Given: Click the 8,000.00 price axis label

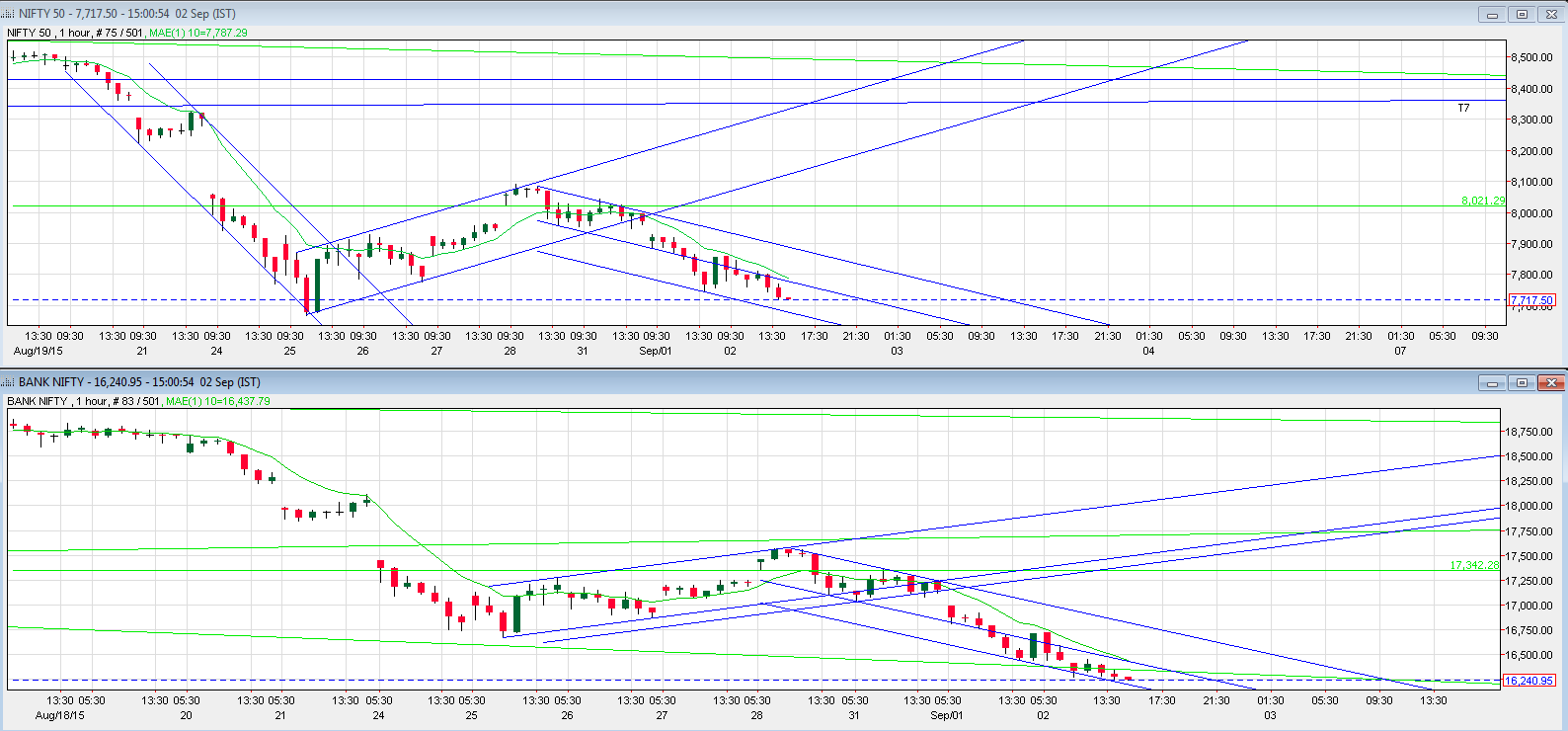Looking at the screenshot, I should [1531, 213].
